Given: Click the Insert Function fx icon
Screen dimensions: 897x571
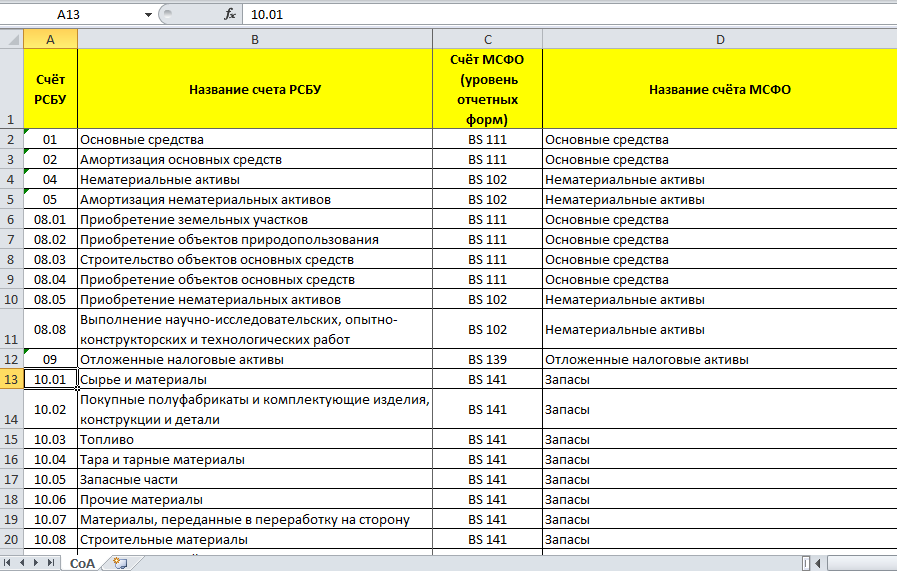Looking at the screenshot, I should (x=230, y=15).
